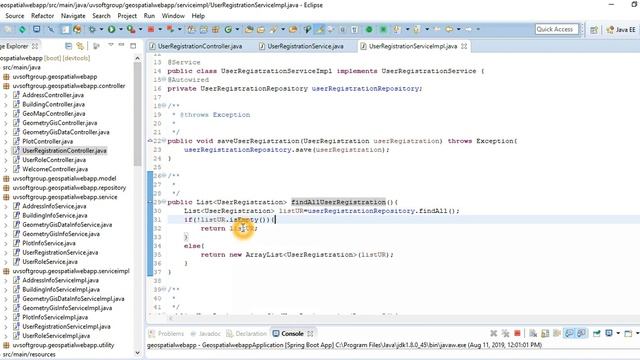Click the Open Perspective icon beside Java EE
Screen dimensions: 640x360
594,29
